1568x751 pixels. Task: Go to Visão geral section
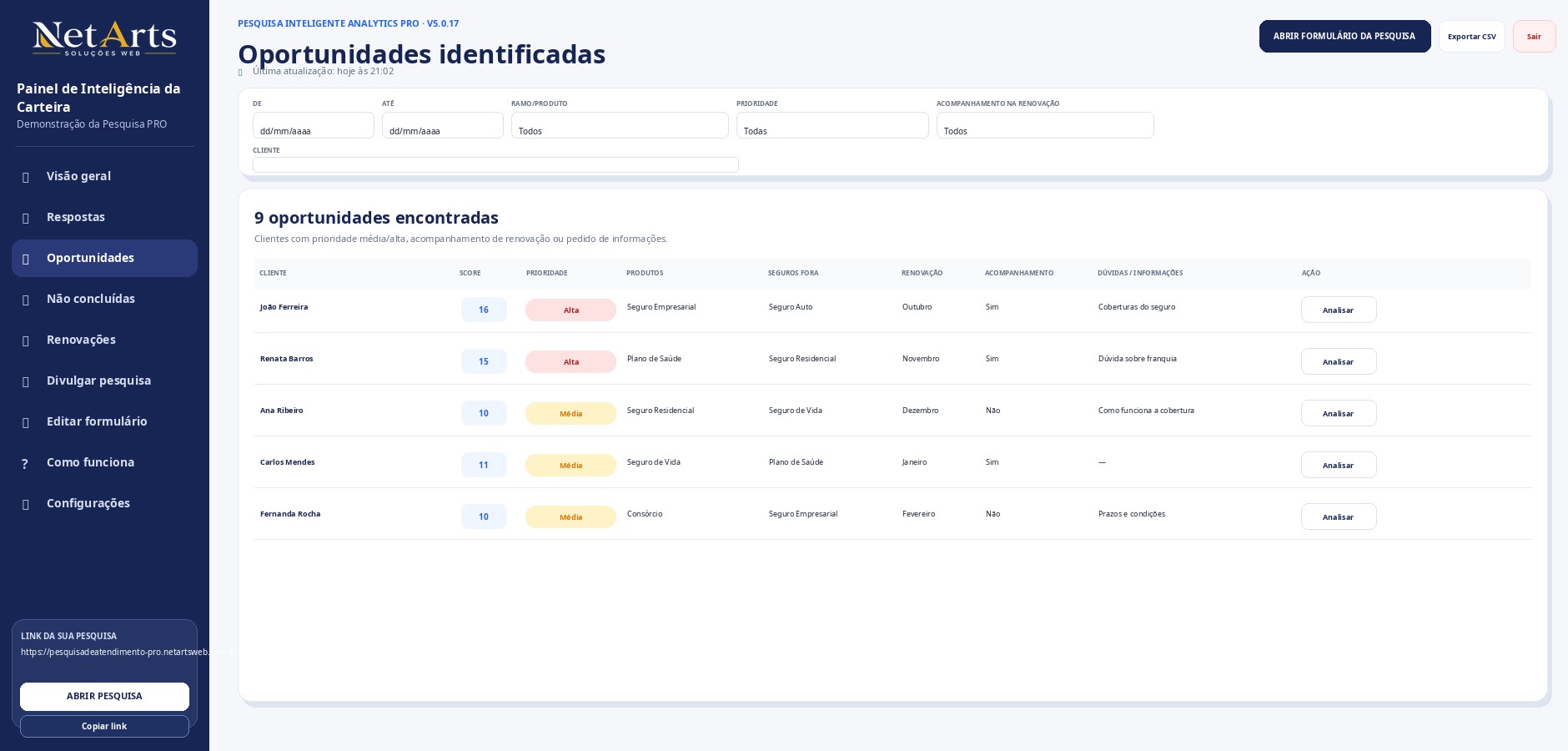[104, 176]
